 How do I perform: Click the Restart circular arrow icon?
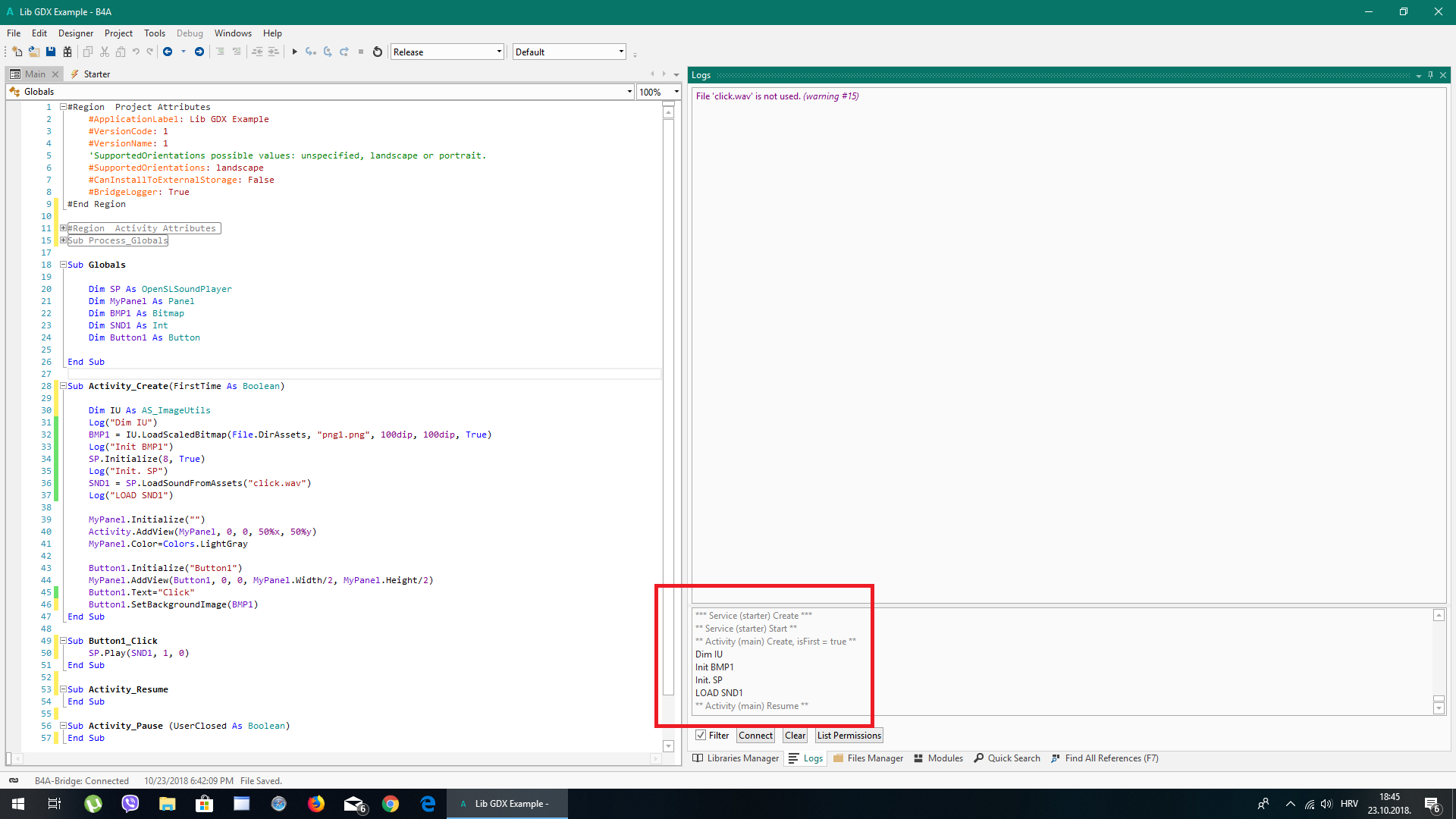tap(378, 52)
